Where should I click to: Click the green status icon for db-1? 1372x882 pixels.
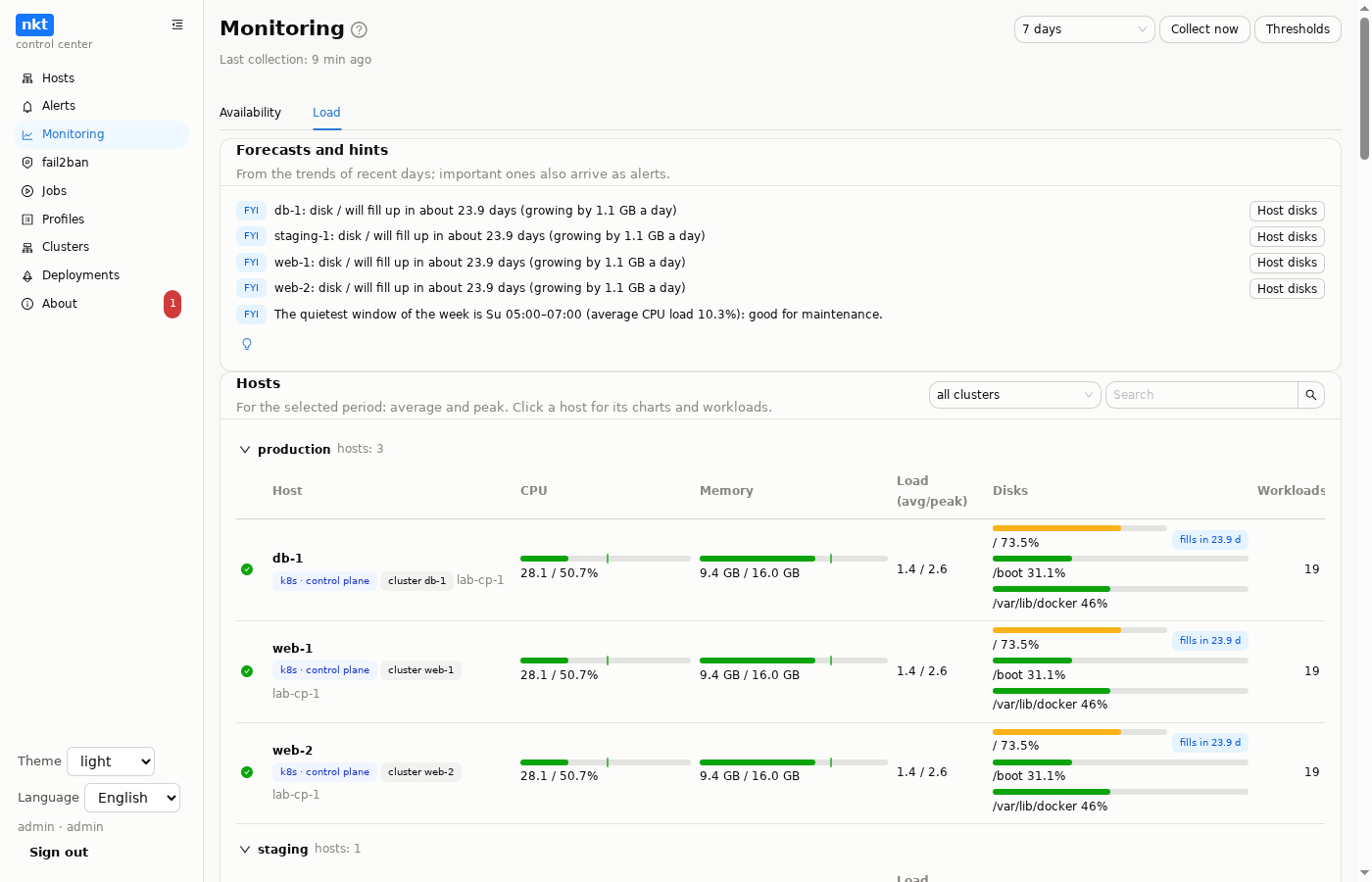pos(247,569)
